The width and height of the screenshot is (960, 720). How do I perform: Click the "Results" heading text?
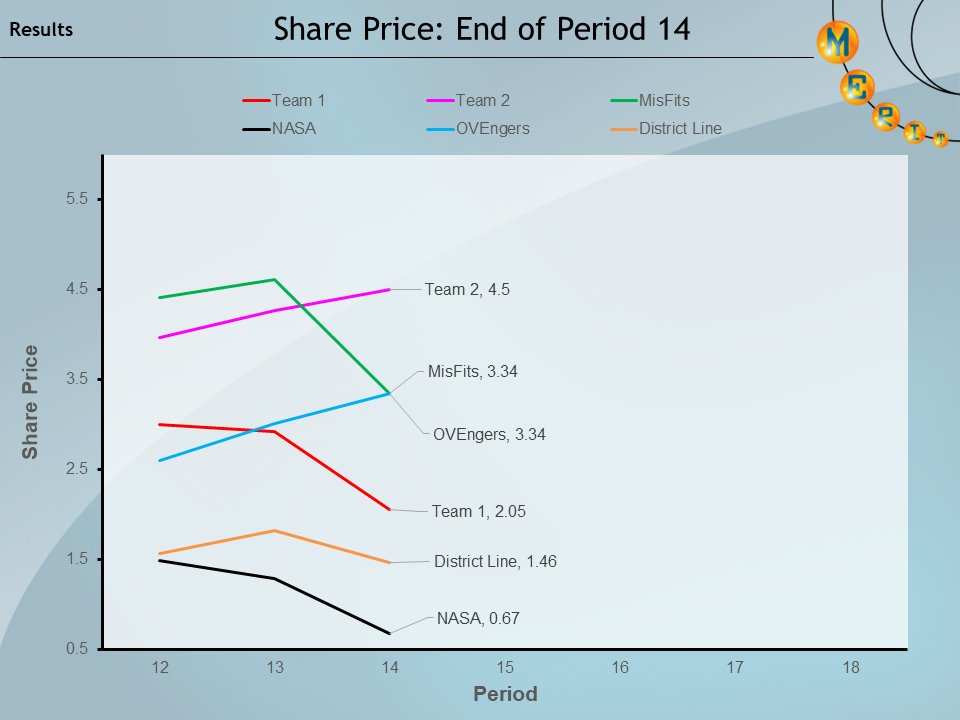tap(41, 30)
